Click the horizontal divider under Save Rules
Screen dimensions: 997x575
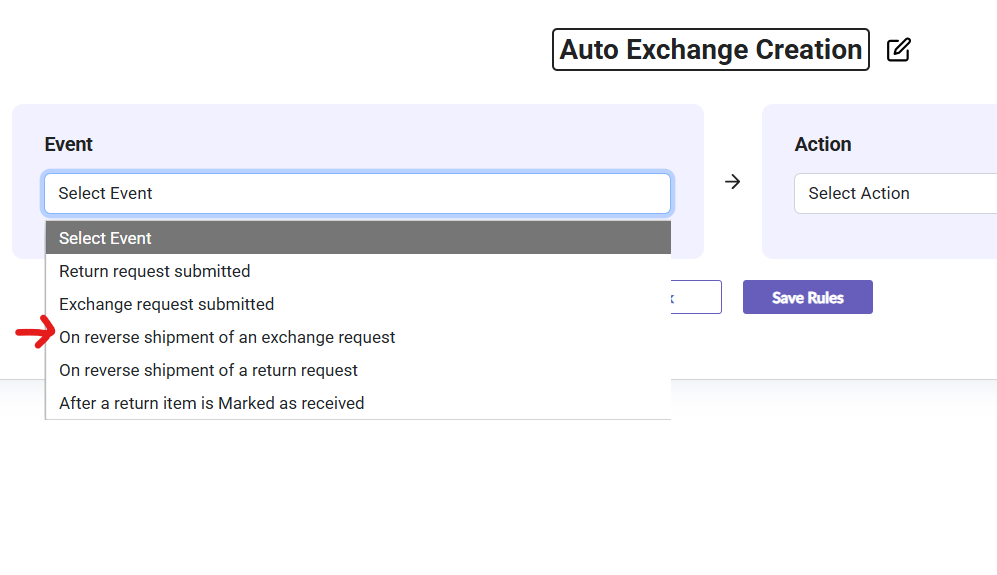click(x=830, y=380)
